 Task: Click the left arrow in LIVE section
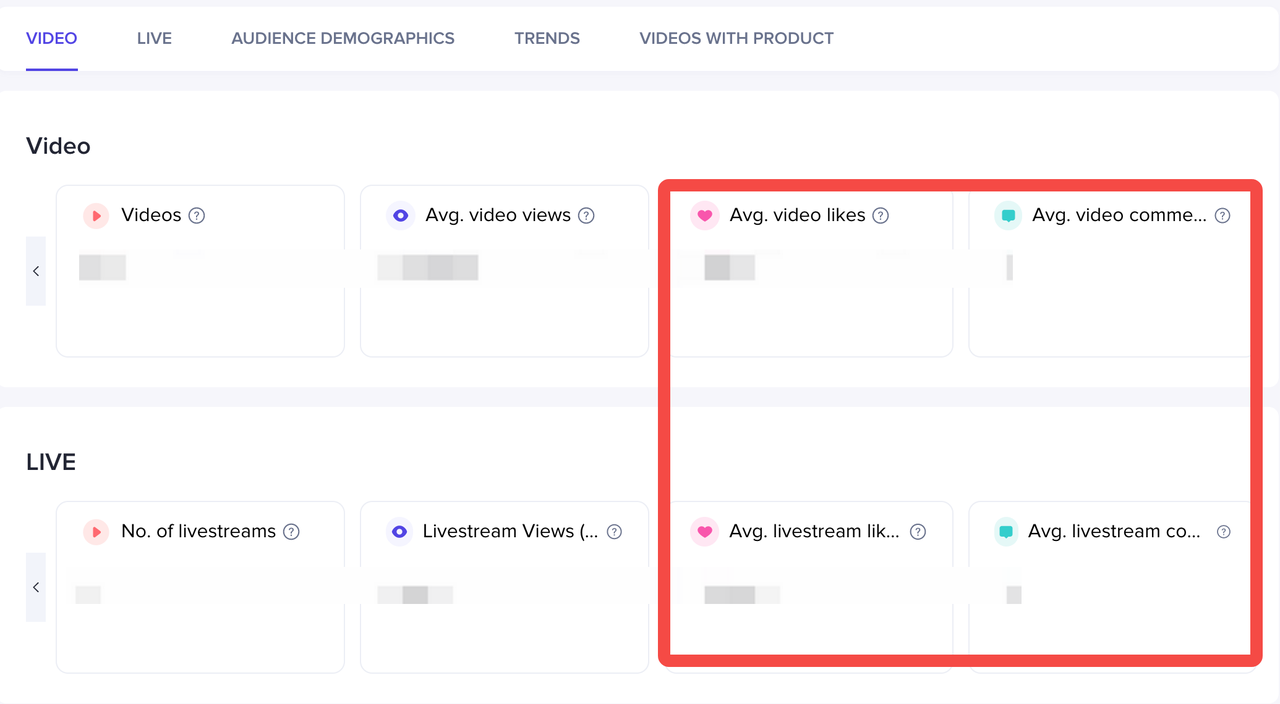(x=36, y=587)
